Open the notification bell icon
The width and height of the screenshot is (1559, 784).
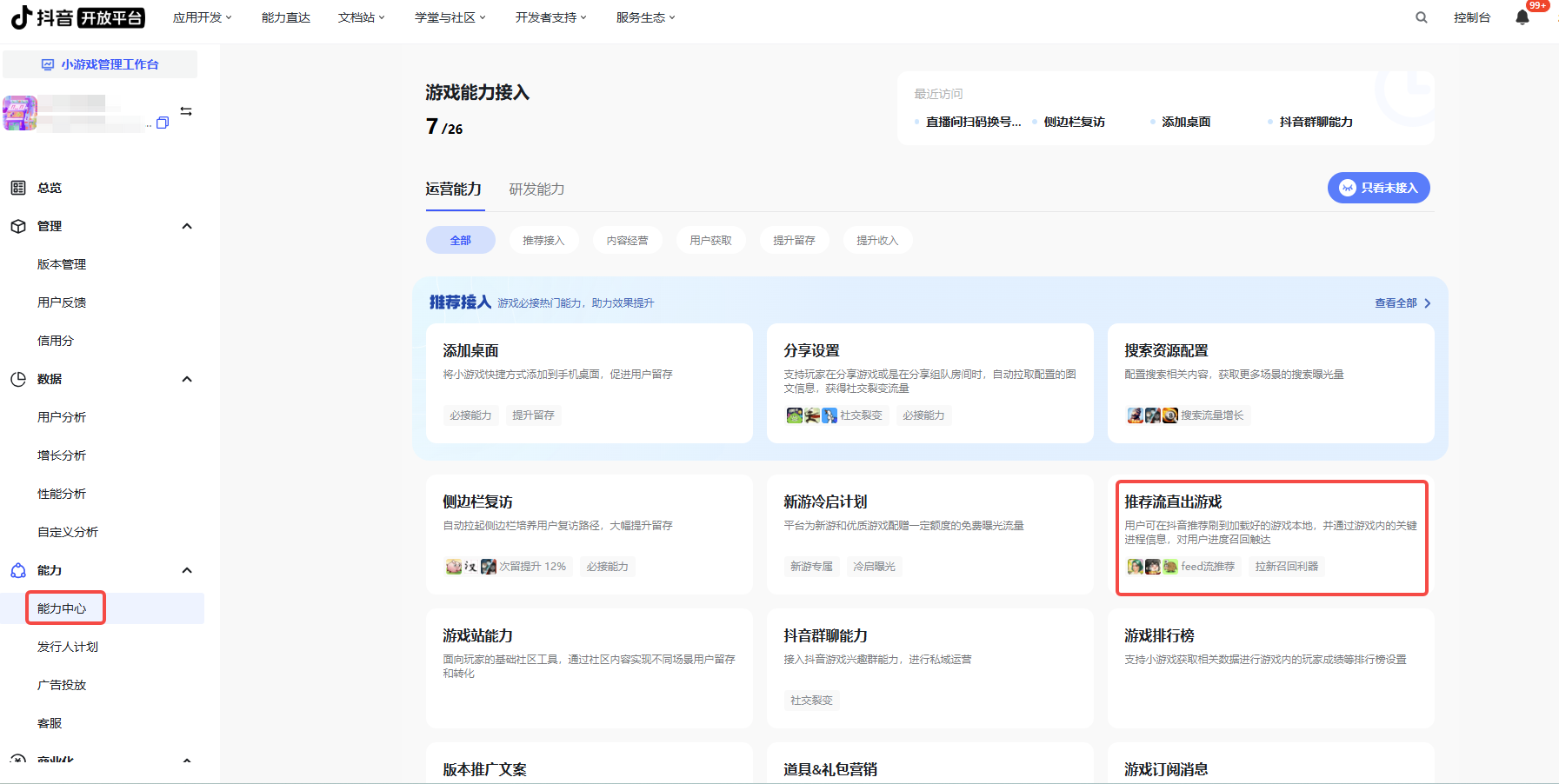tap(1522, 17)
